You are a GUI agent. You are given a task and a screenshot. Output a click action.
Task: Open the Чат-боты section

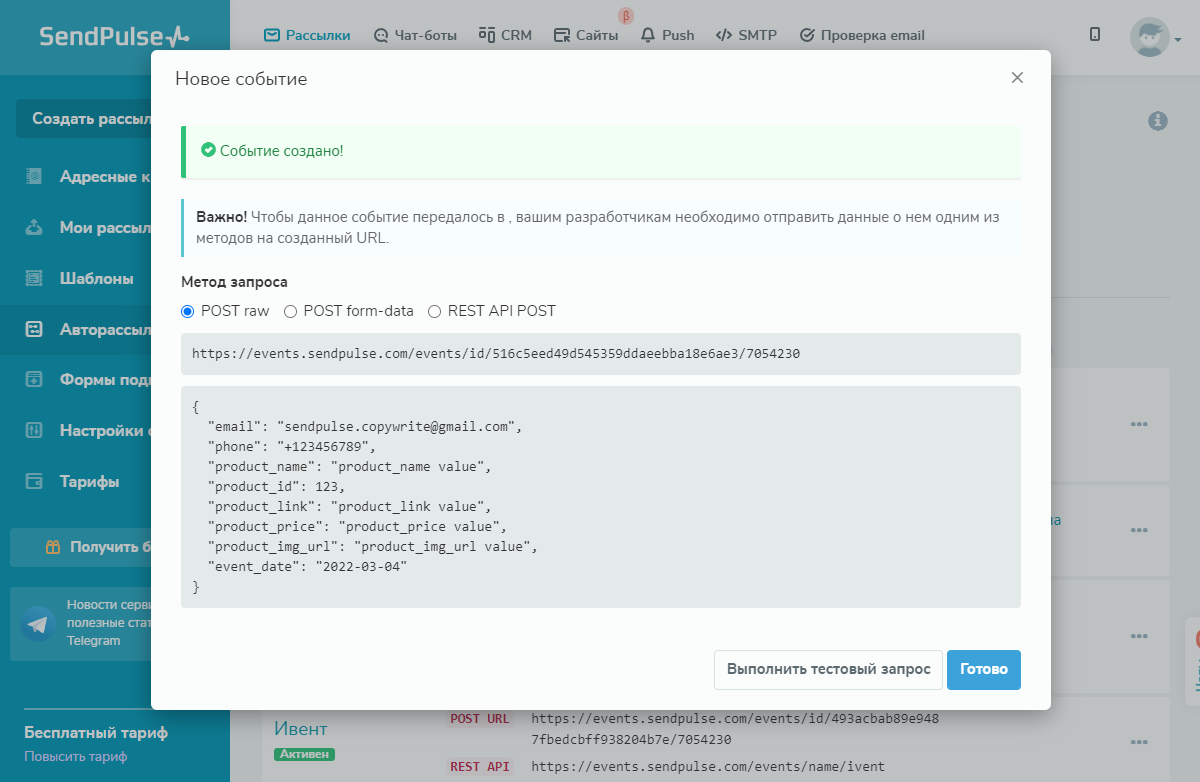tap(415, 35)
